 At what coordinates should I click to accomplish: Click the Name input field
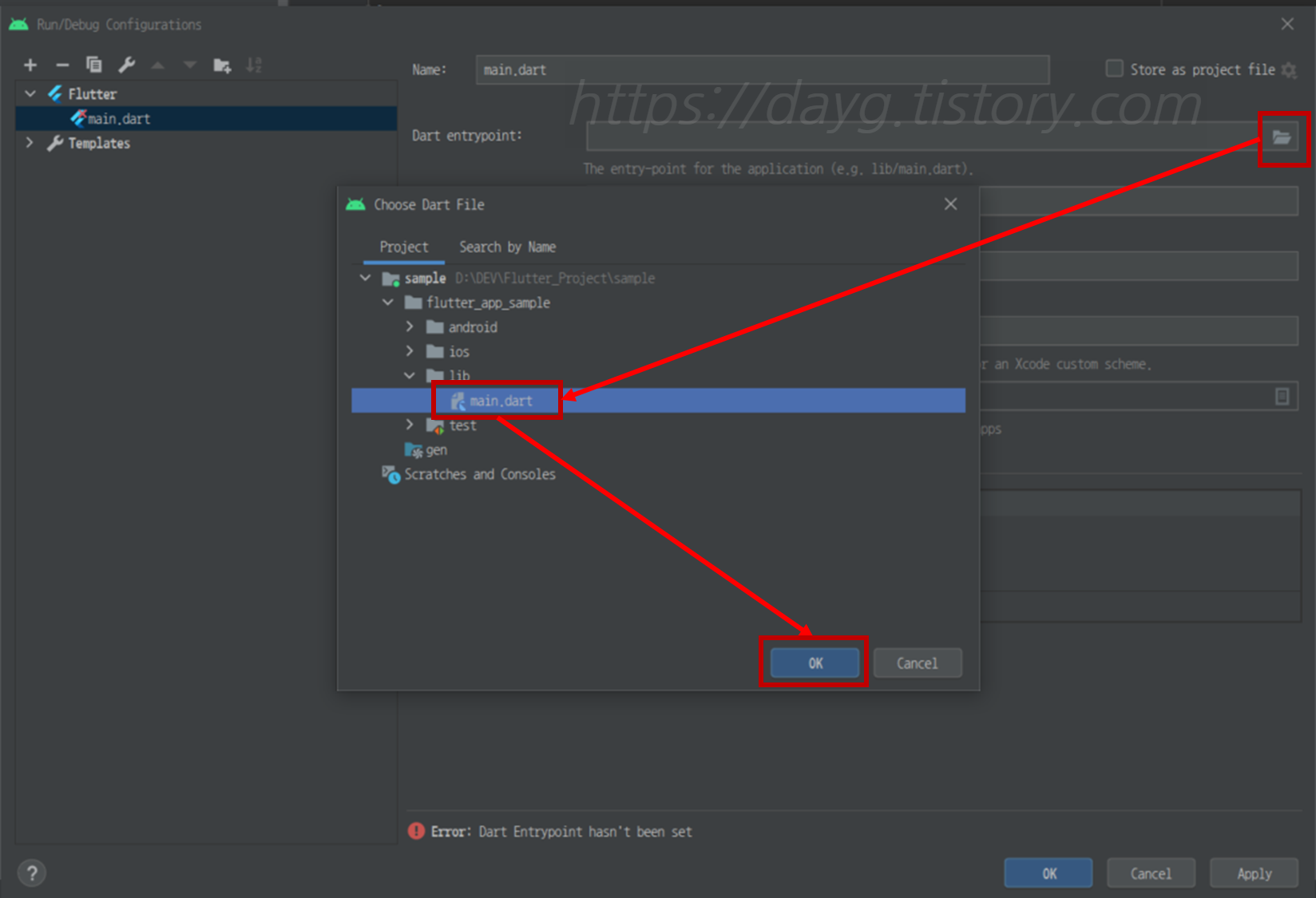click(x=762, y=69)
